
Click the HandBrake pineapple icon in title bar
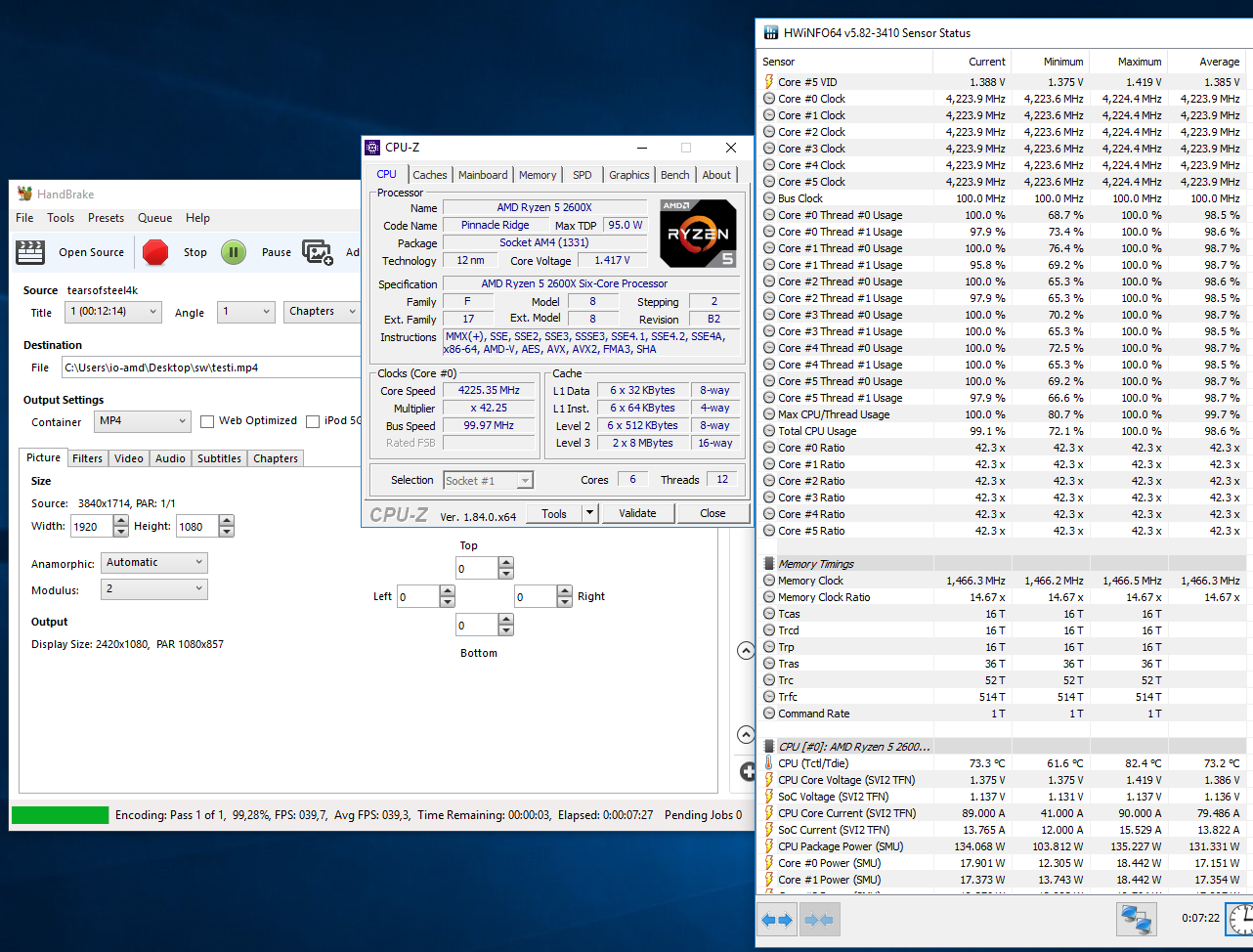point(23,194)
